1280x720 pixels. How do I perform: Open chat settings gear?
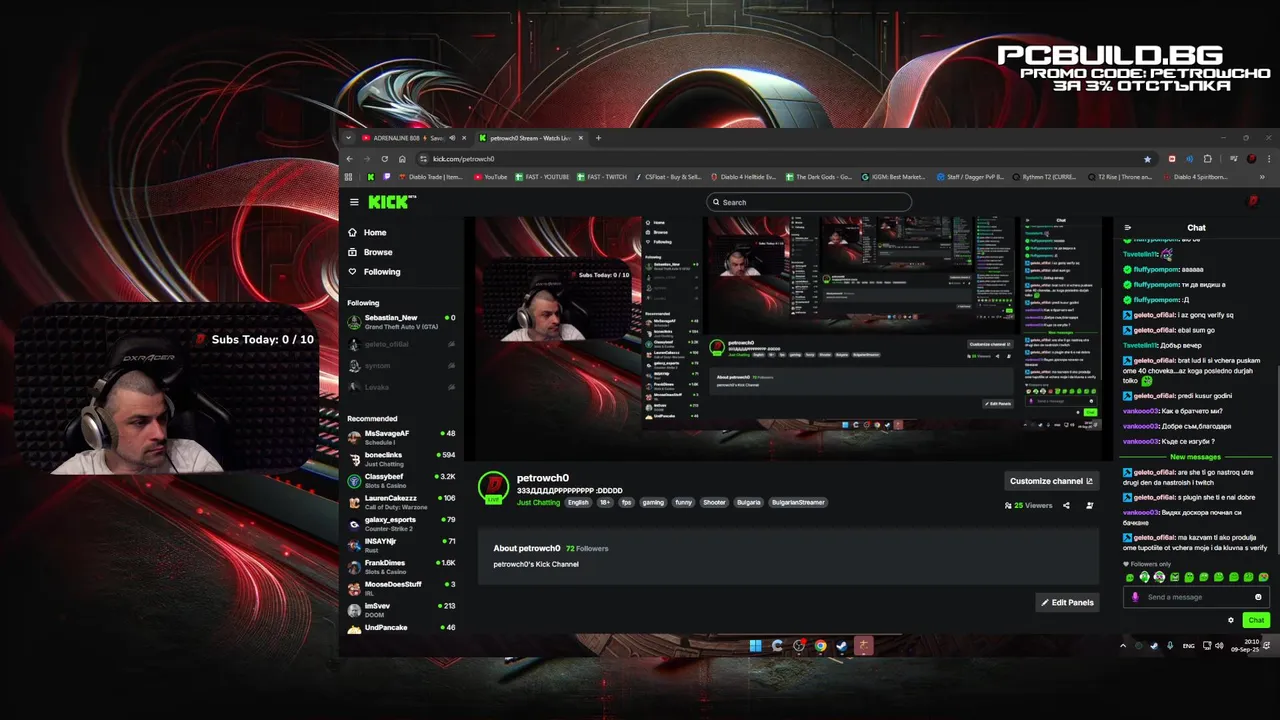coord(1231,620)
